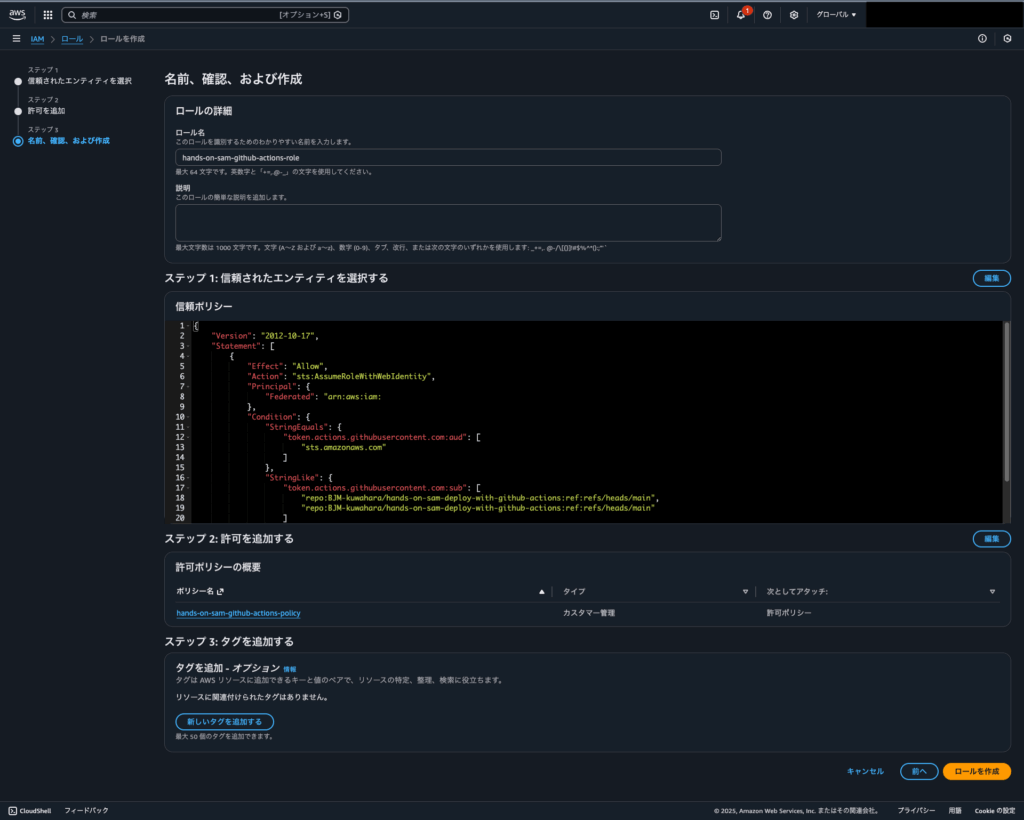Click the help question mark icon

pyautogui.click(x=767, y=15)
